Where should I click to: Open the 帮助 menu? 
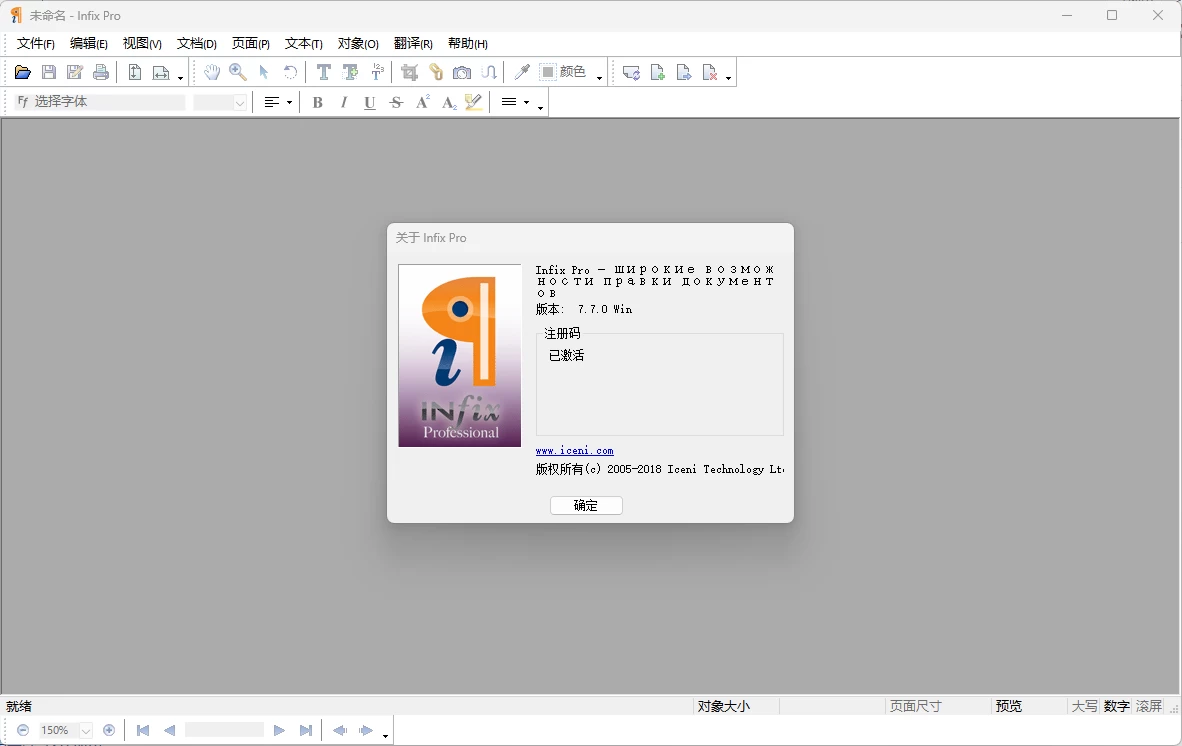[467, 44]
